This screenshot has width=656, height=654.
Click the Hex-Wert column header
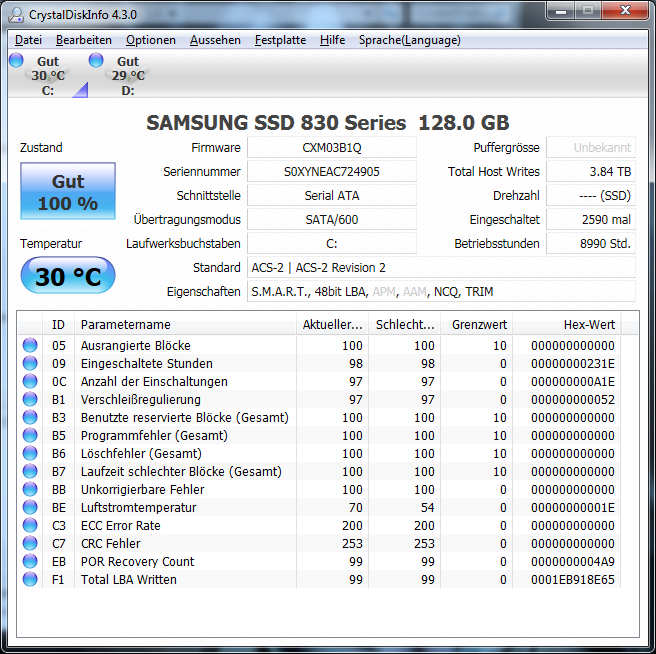coord(567,324)
